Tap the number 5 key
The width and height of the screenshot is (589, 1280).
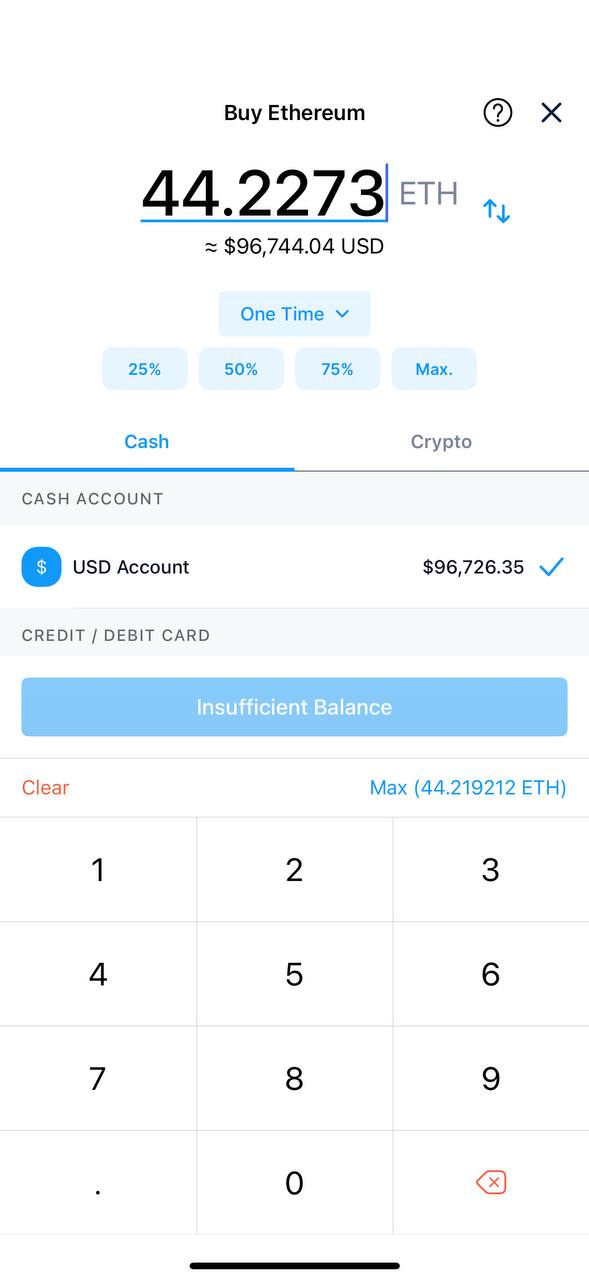(x=294, y=974)
